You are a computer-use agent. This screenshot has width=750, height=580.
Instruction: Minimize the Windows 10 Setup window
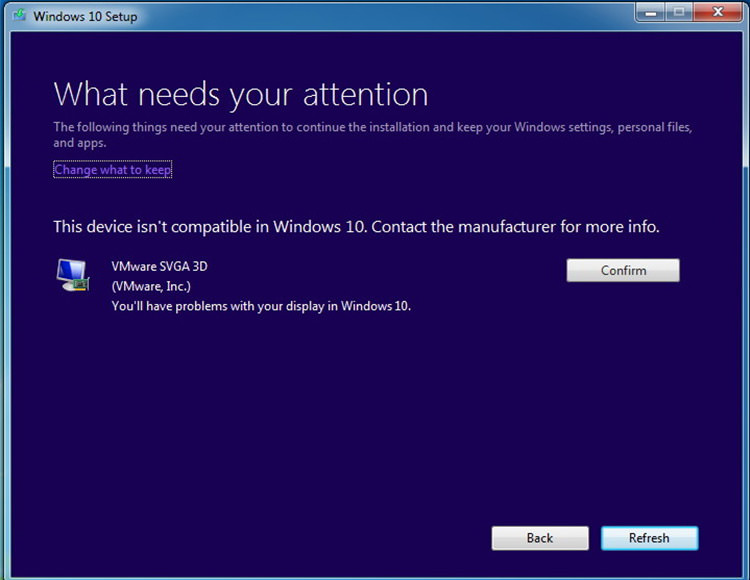click(651, 13)
